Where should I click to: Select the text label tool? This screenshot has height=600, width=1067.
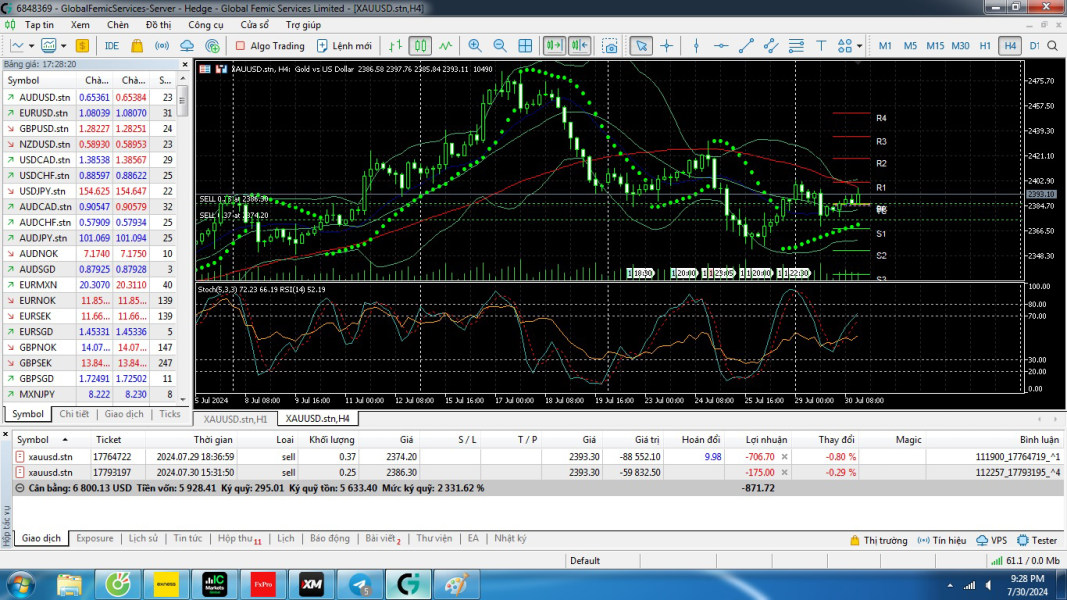pyautogui.click(x=821, y=46)
